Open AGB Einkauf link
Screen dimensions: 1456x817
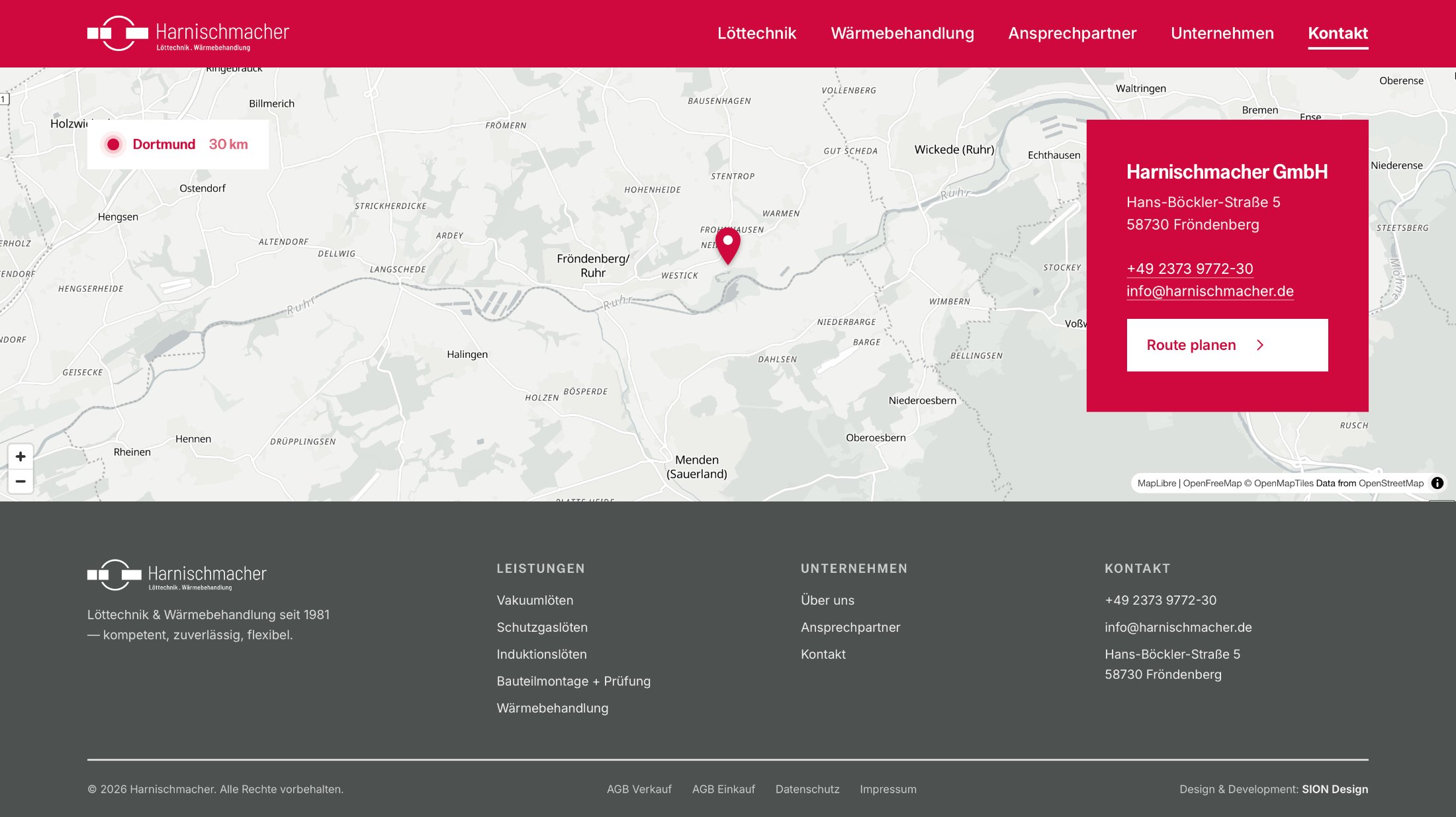point(723,789)
